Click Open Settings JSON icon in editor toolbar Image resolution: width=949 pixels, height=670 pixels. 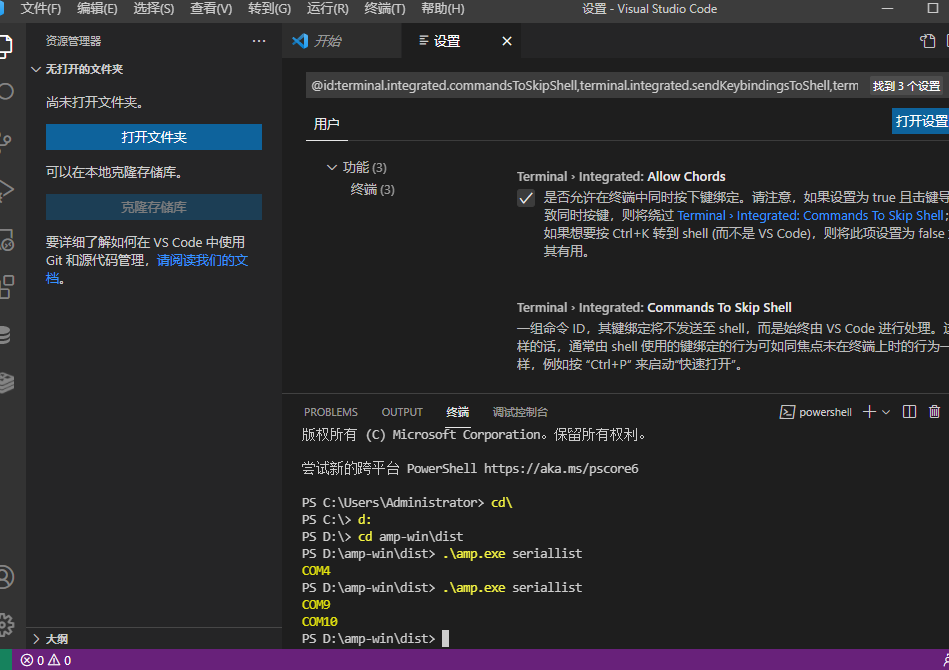click(927, 41)
